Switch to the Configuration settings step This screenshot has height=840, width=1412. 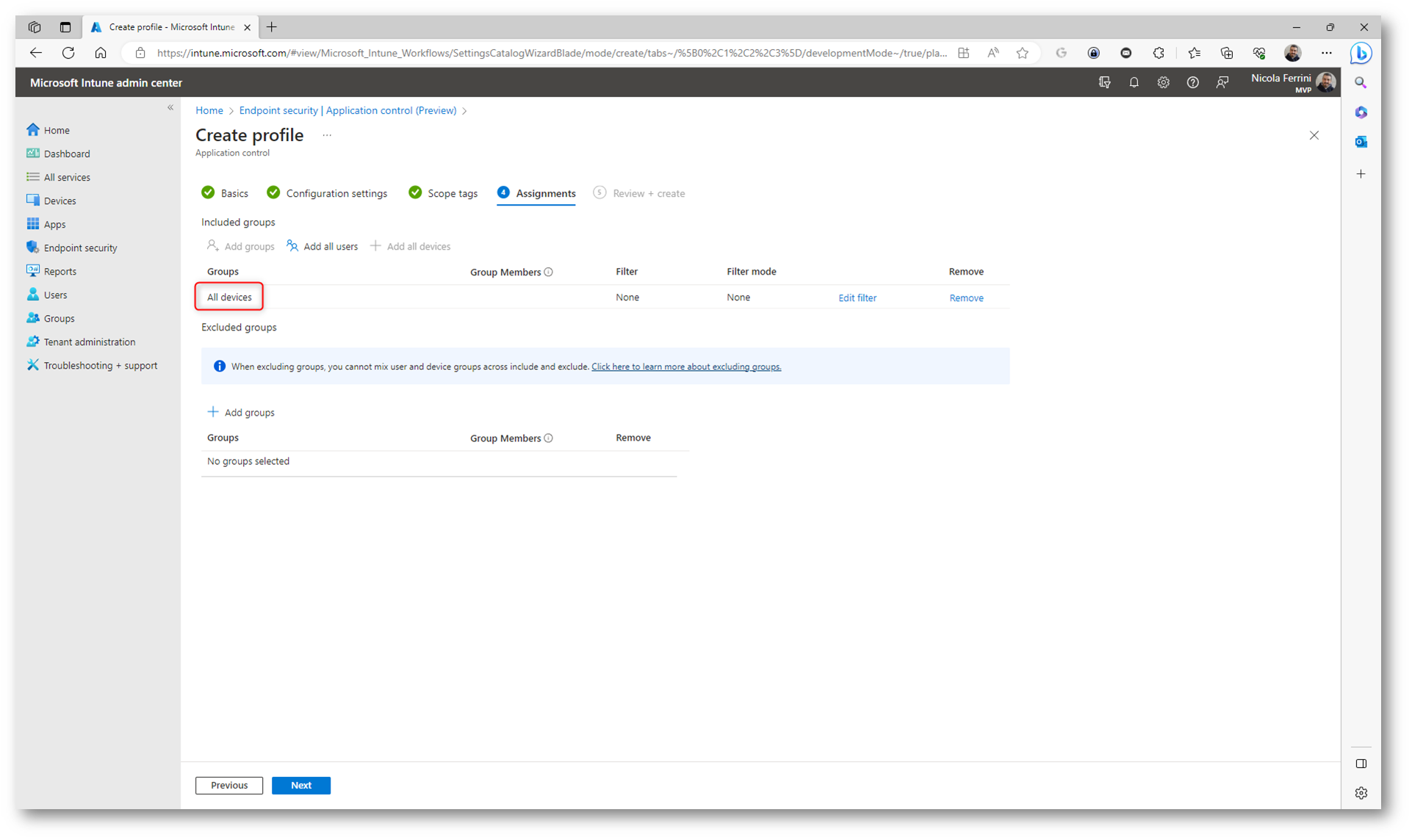point(327,193)
